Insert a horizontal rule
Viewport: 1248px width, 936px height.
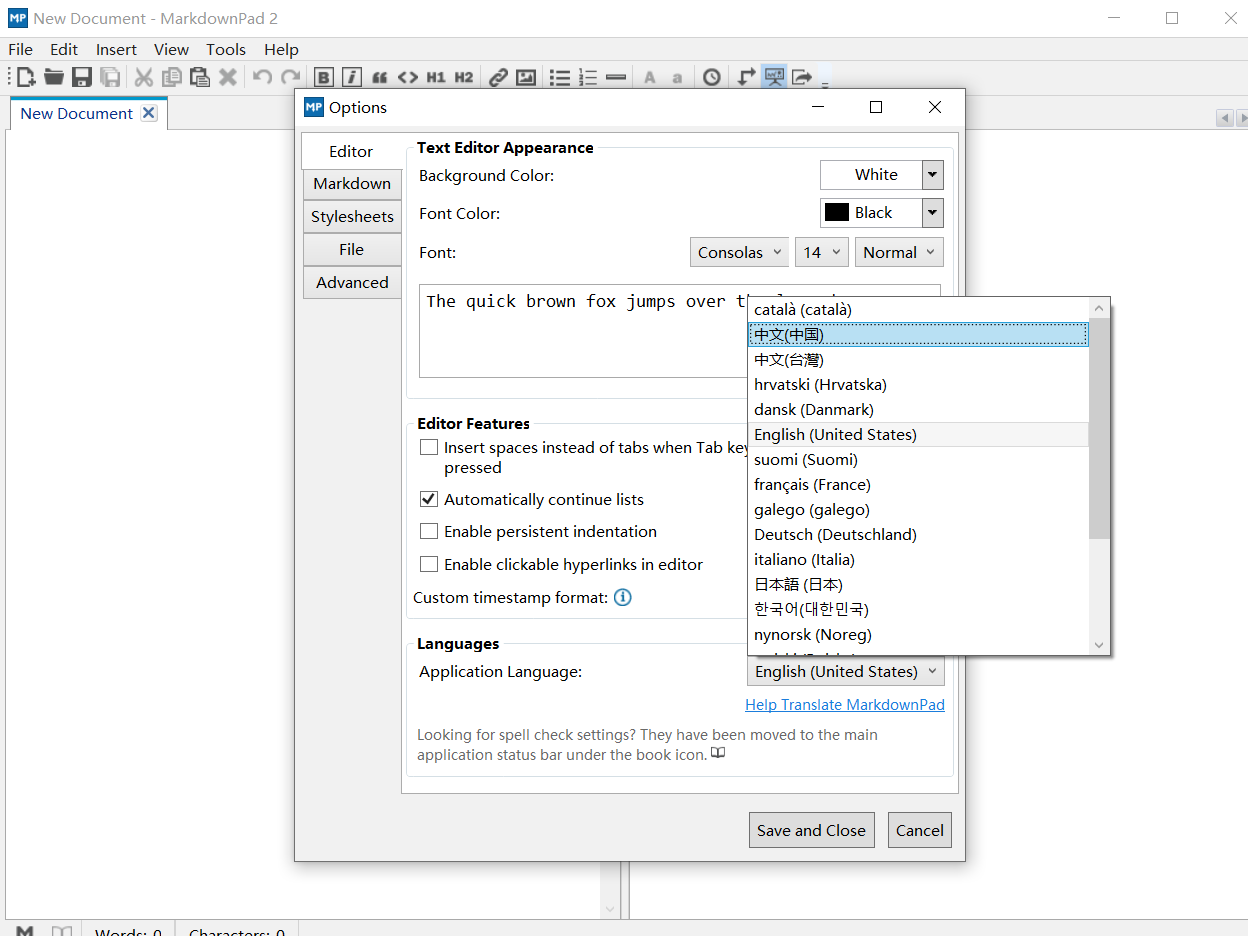pyautogui.click(x=616, y=77)
